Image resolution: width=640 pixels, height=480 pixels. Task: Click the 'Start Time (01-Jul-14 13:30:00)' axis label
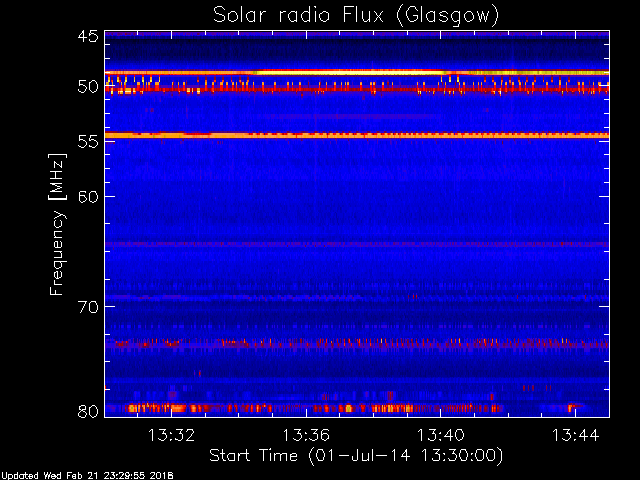(x=356, y=456)
